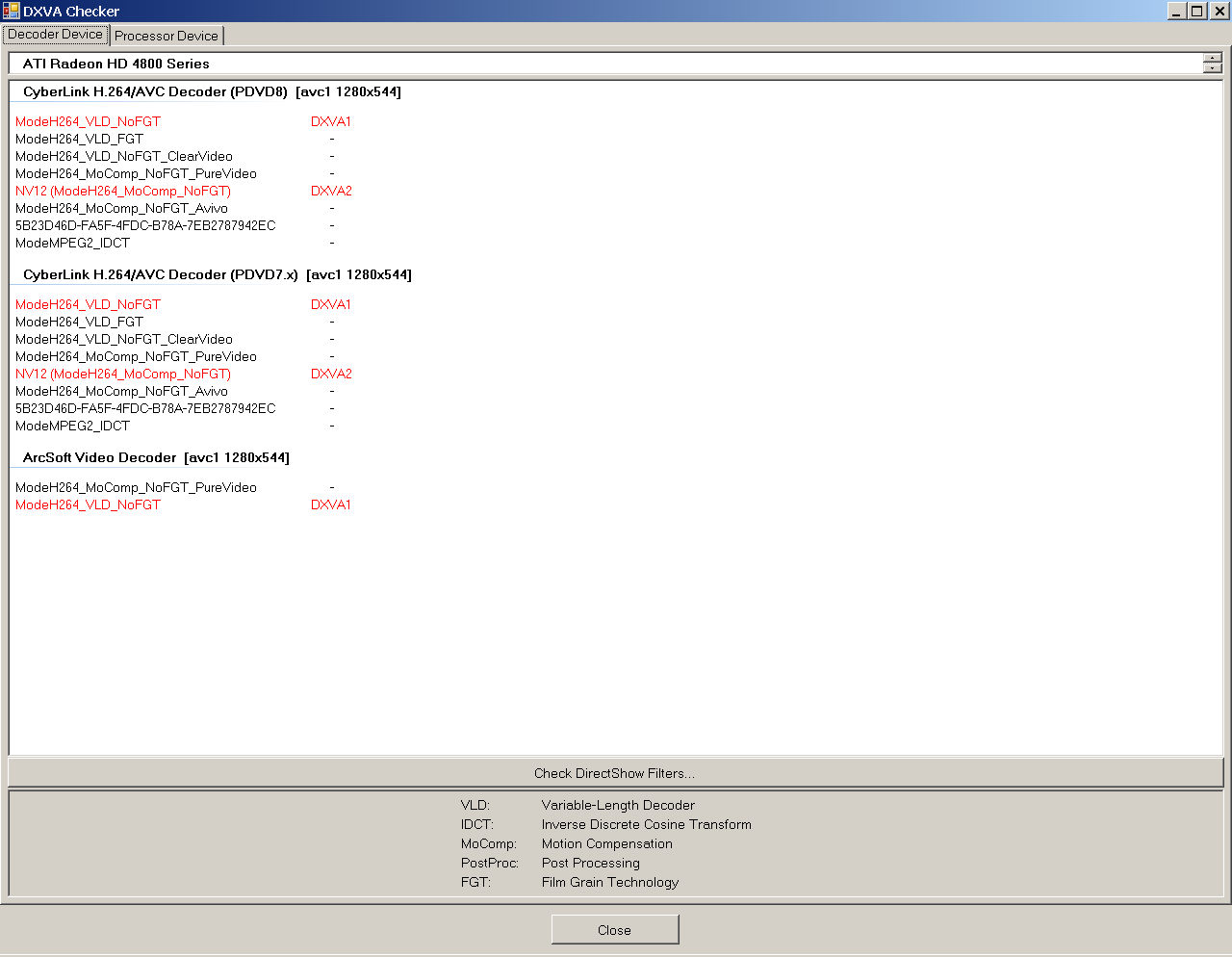Select the ATI Radeon HD 4800 Series device field
1232x957 pixels.
(x=604, y=64)
